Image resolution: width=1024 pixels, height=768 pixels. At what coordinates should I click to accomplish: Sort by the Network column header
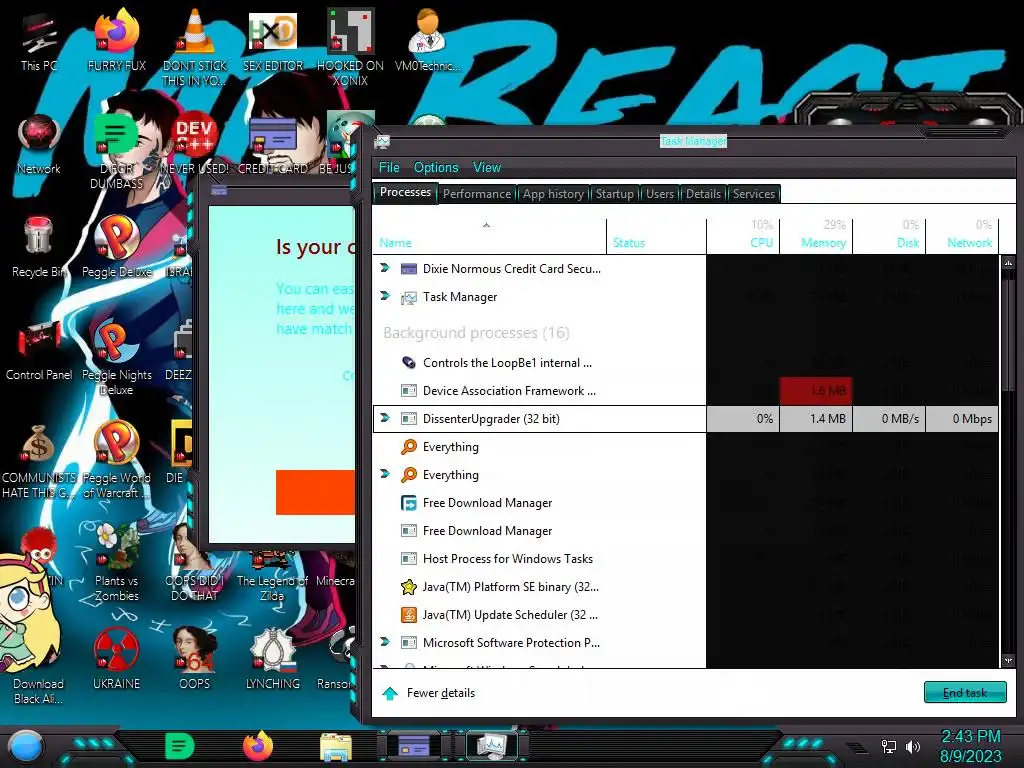[963, 236]
